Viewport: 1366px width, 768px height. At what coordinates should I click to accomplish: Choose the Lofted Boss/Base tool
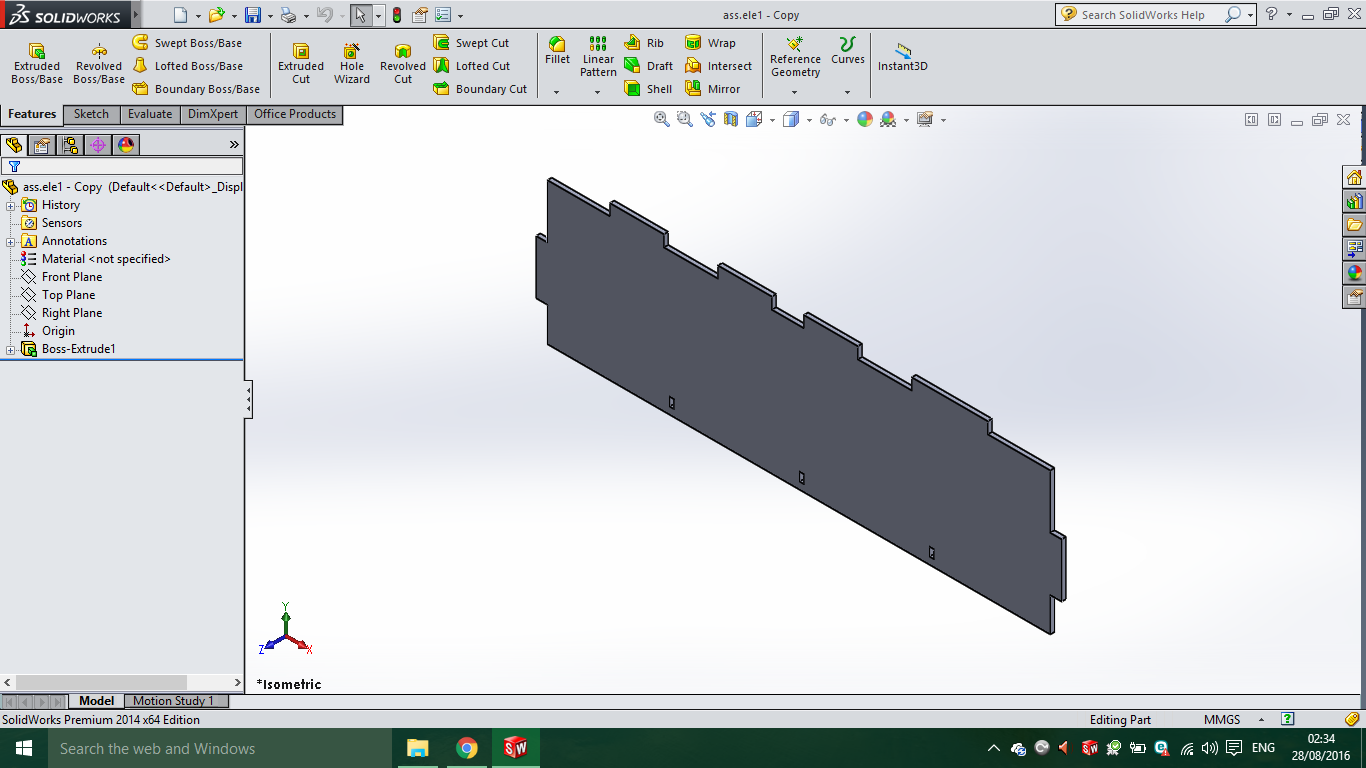tap(188, 66)
